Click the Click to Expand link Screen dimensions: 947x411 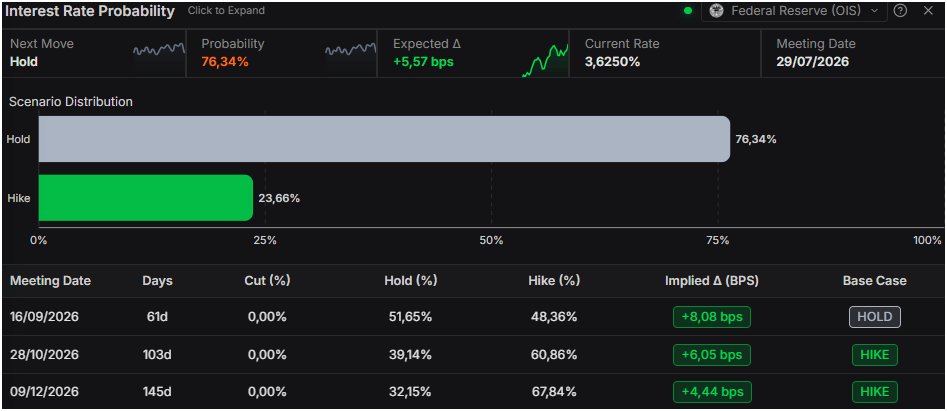coord(226,10)
